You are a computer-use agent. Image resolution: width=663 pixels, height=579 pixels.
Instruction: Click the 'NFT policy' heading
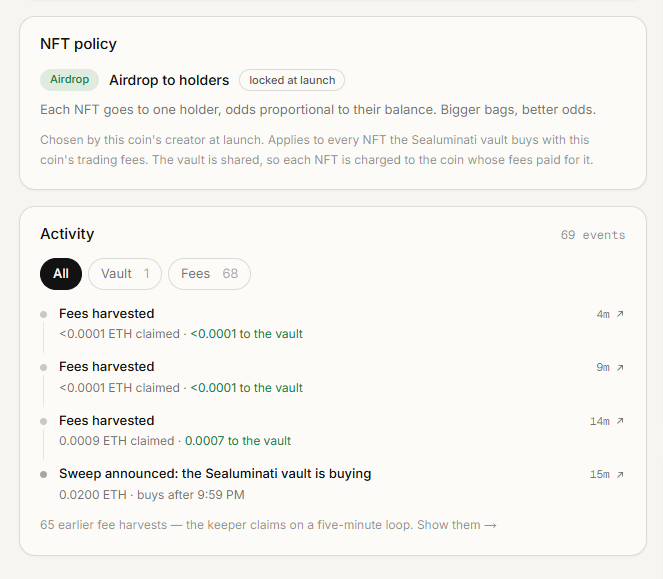pos(78,44)
